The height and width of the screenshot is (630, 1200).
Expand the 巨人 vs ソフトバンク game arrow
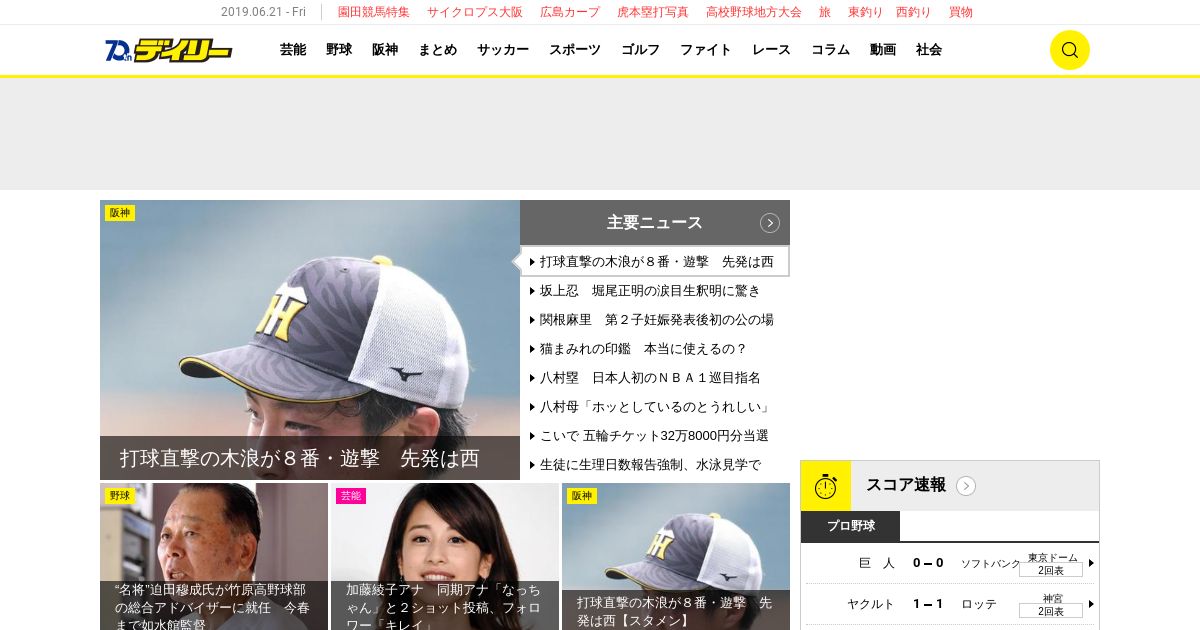[x=1091, y=563]
